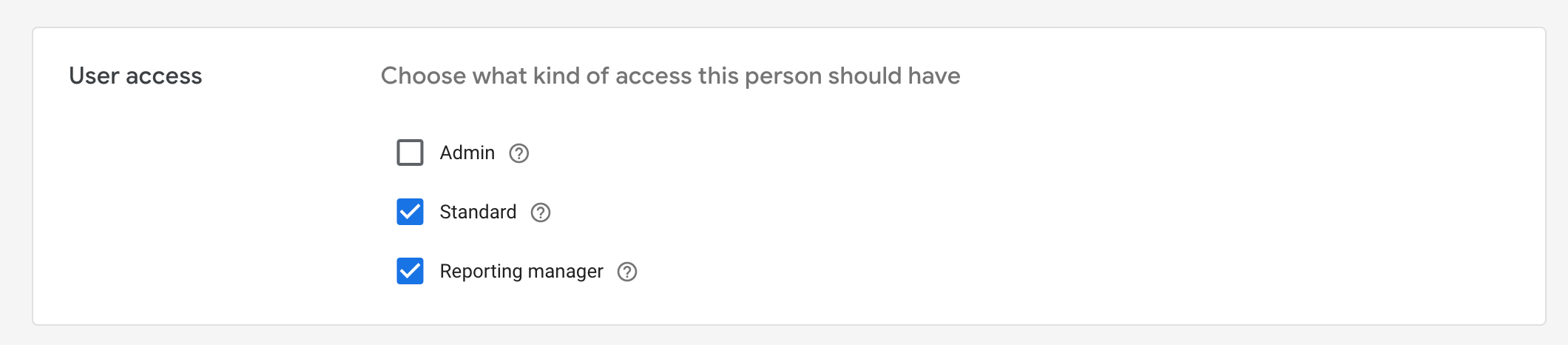The width and height of the screenshot is (1568, 345).
Task: Uncheck the Standard access checkbox
Action: pyautogui.click(x=410, y=212)
